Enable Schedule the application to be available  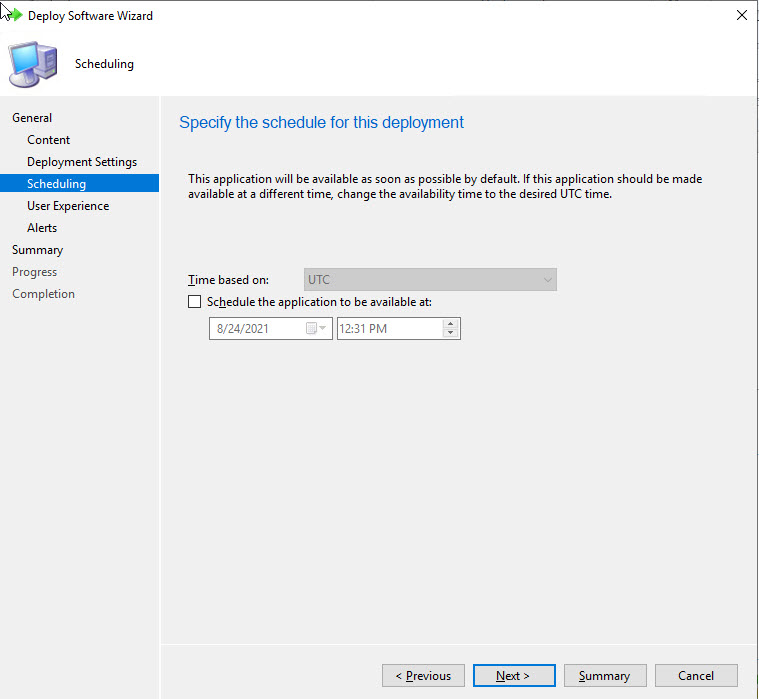point(195,302)
